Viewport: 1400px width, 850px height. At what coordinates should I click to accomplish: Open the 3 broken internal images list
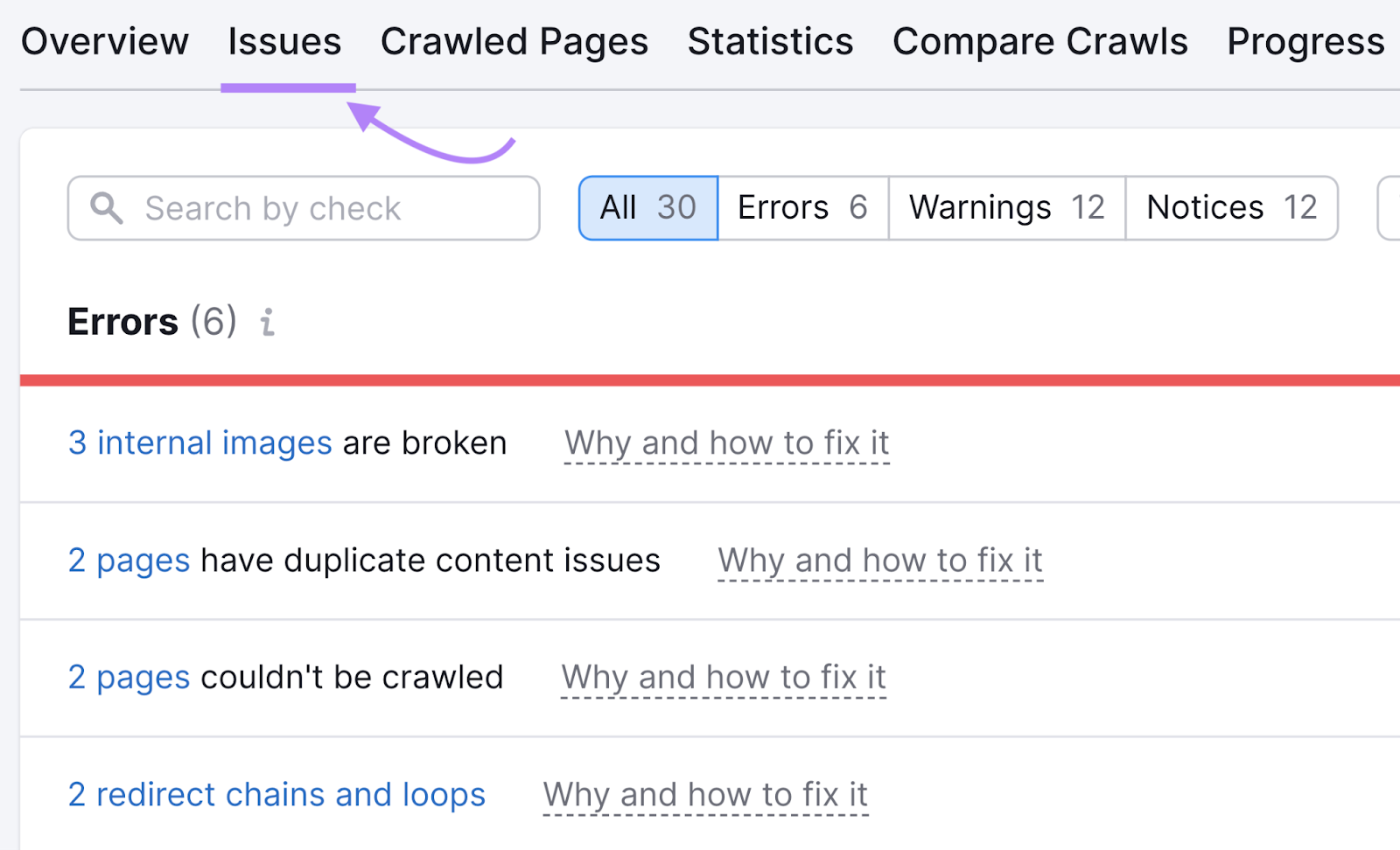click(x=199, y=442)
